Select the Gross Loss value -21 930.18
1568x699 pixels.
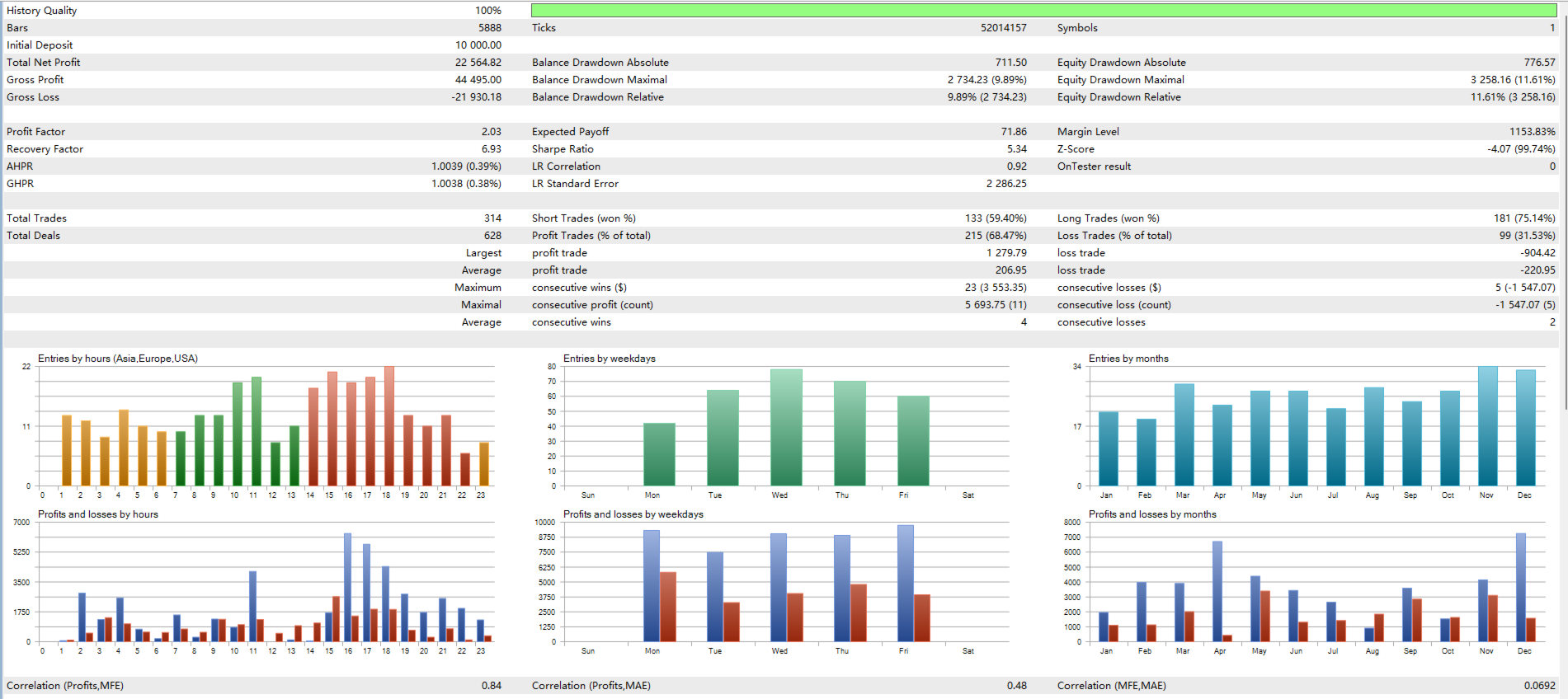[x=476, y=97]
